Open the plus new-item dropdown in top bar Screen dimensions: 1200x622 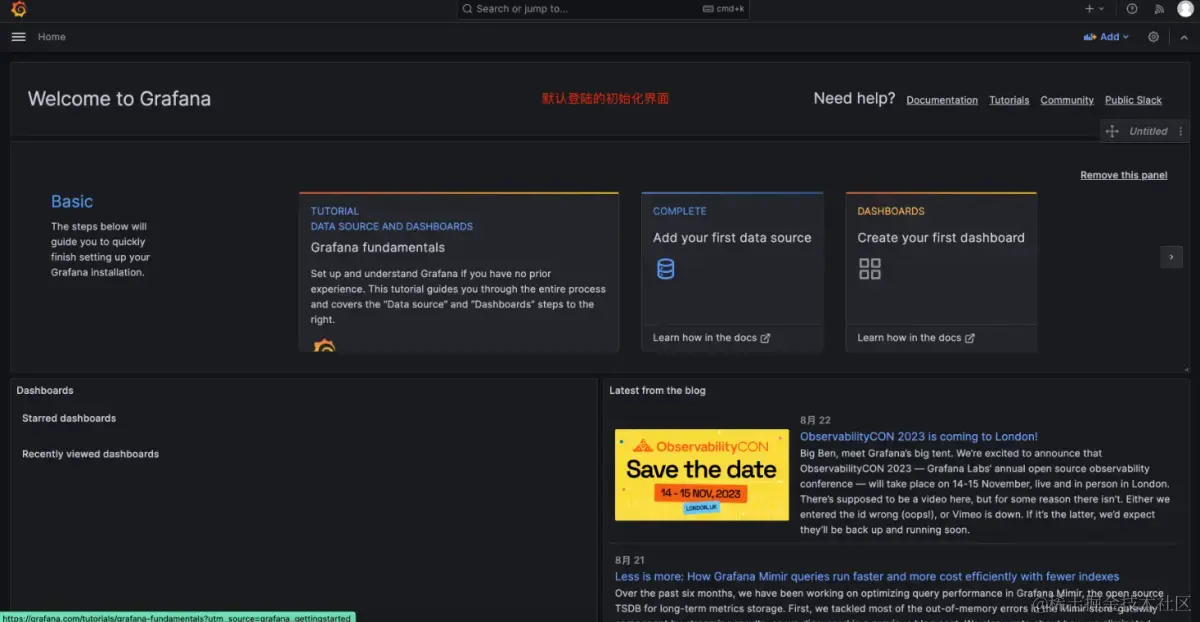tap(1095, 9)
